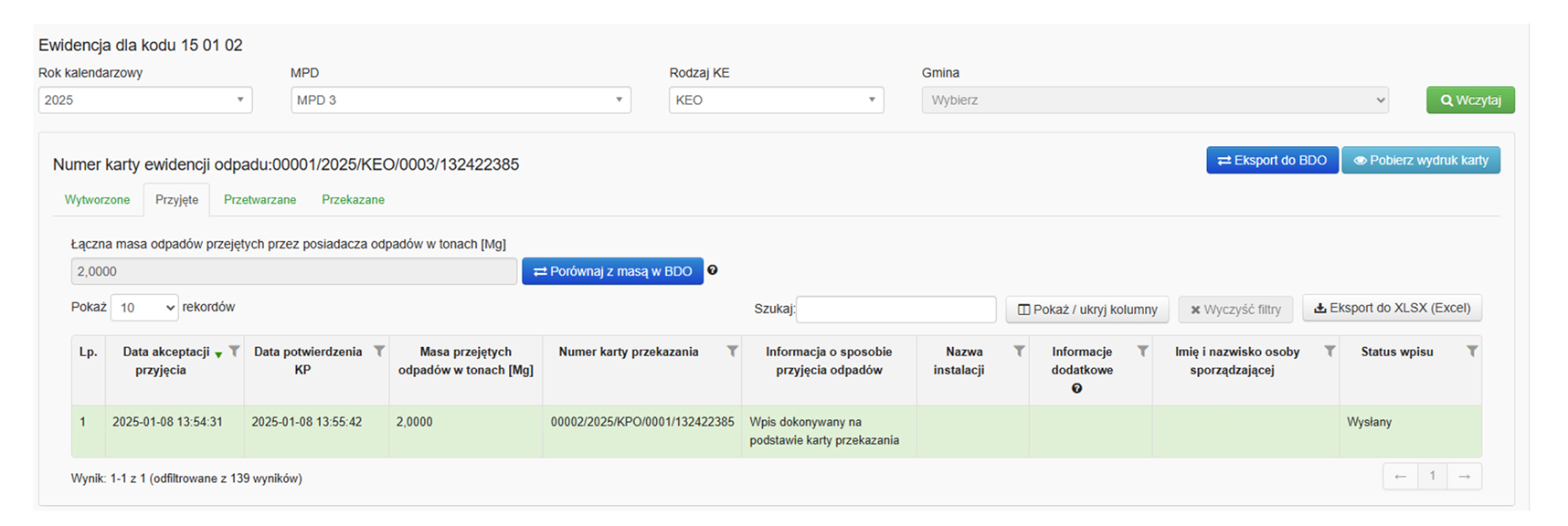1568x526 pixels.
Task: Click filter icon in Nazwa instalacji header
Action: 1019,352
